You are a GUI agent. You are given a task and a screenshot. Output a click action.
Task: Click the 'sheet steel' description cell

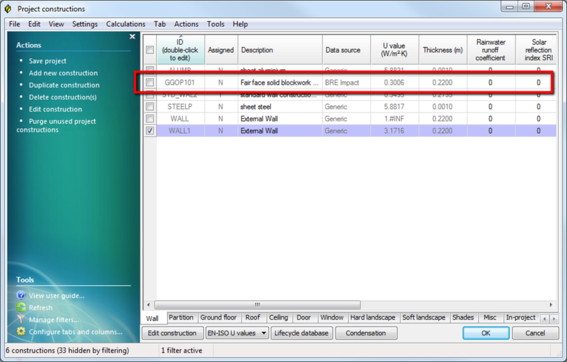280,107
